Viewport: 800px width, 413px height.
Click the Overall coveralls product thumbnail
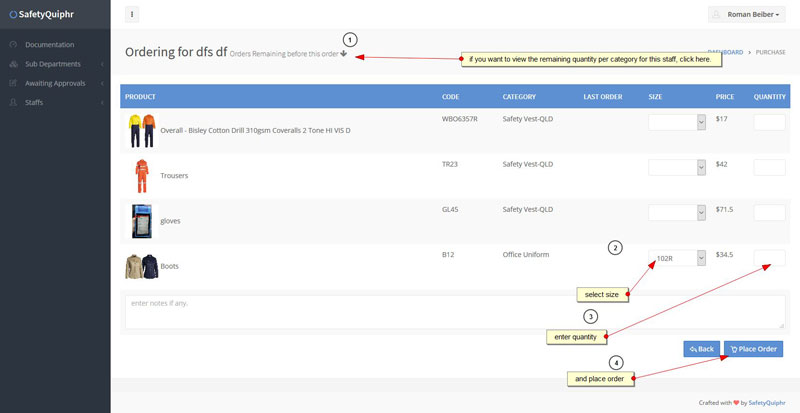141,130
